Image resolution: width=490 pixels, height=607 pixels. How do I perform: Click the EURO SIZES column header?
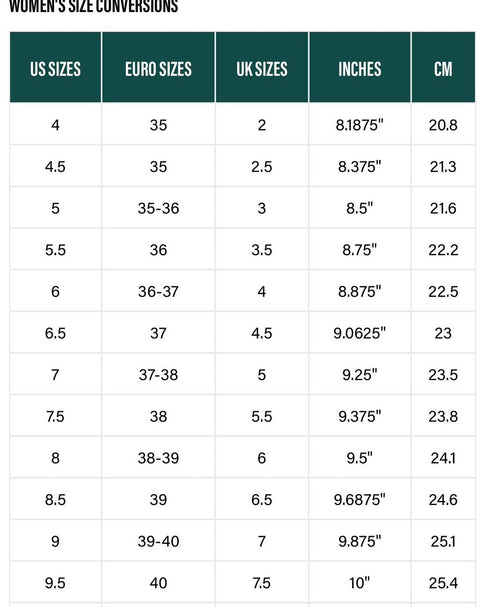[158, 67]
